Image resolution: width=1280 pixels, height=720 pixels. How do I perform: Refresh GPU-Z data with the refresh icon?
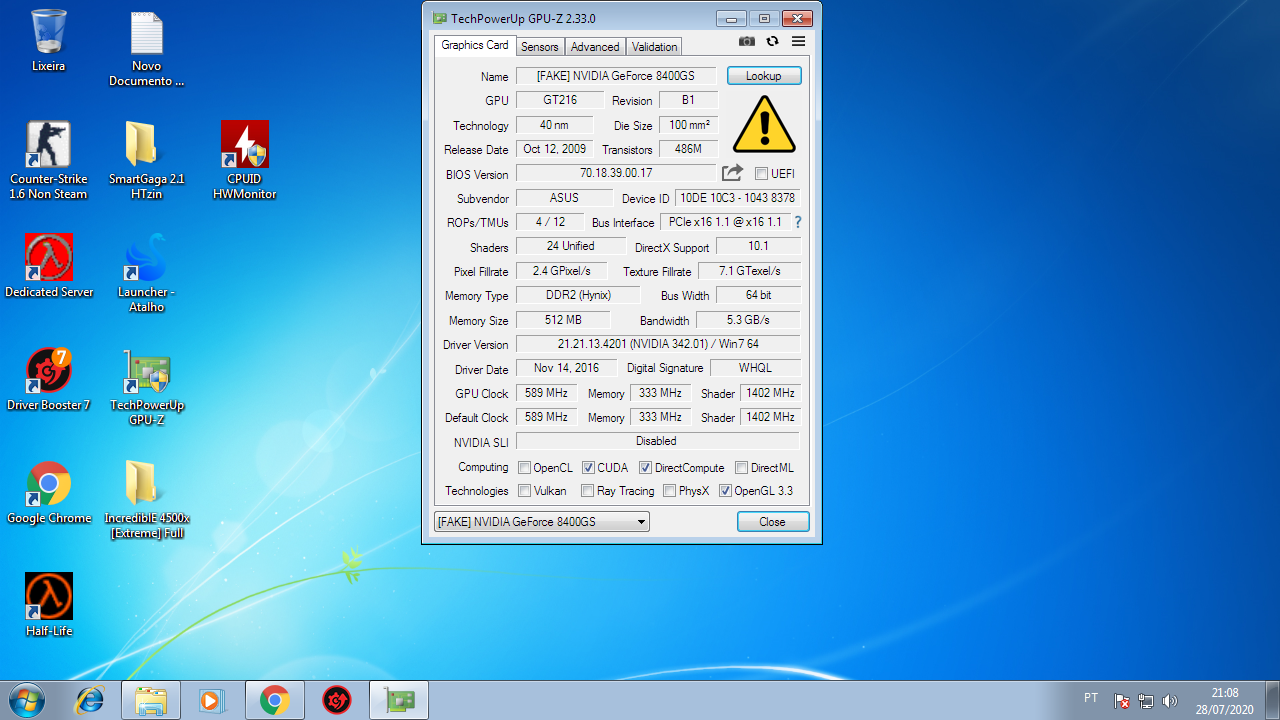772,41
